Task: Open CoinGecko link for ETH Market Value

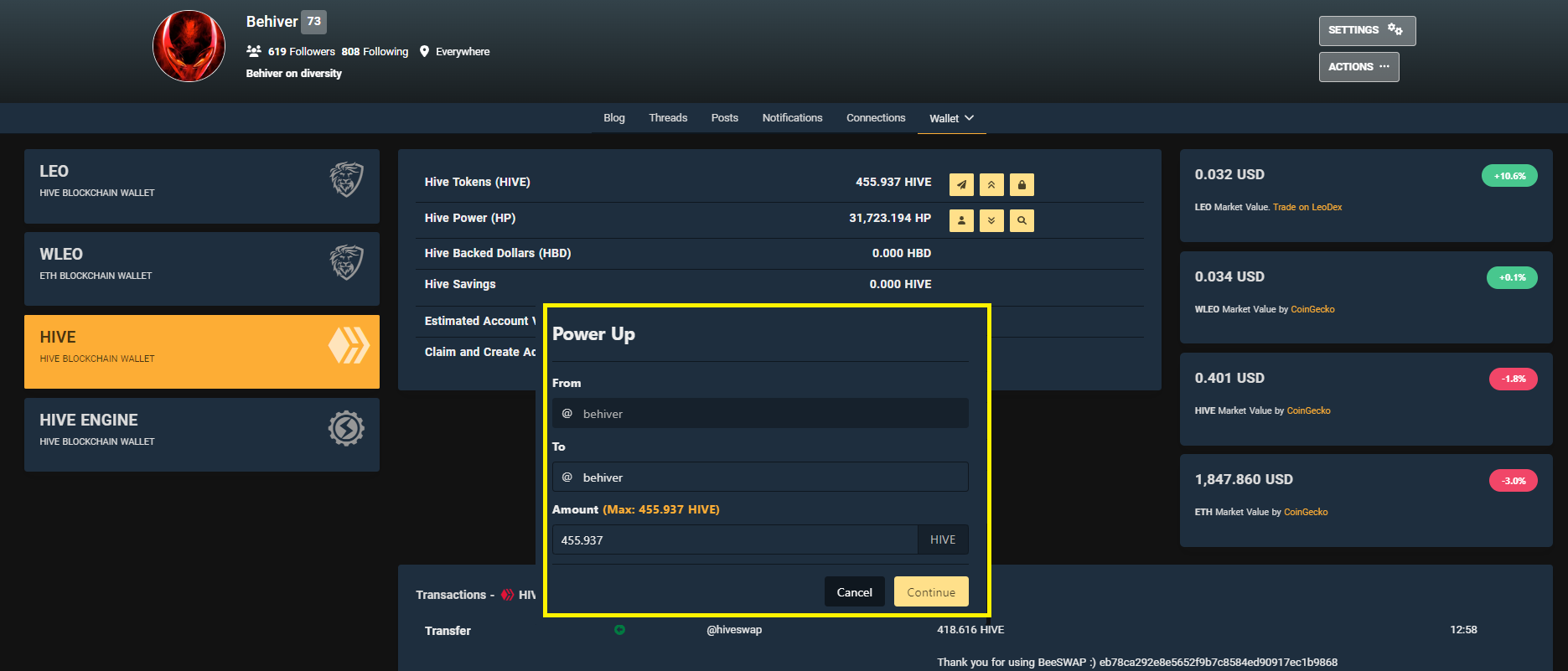Action: pyautogui.click(x=1306, y=512)
